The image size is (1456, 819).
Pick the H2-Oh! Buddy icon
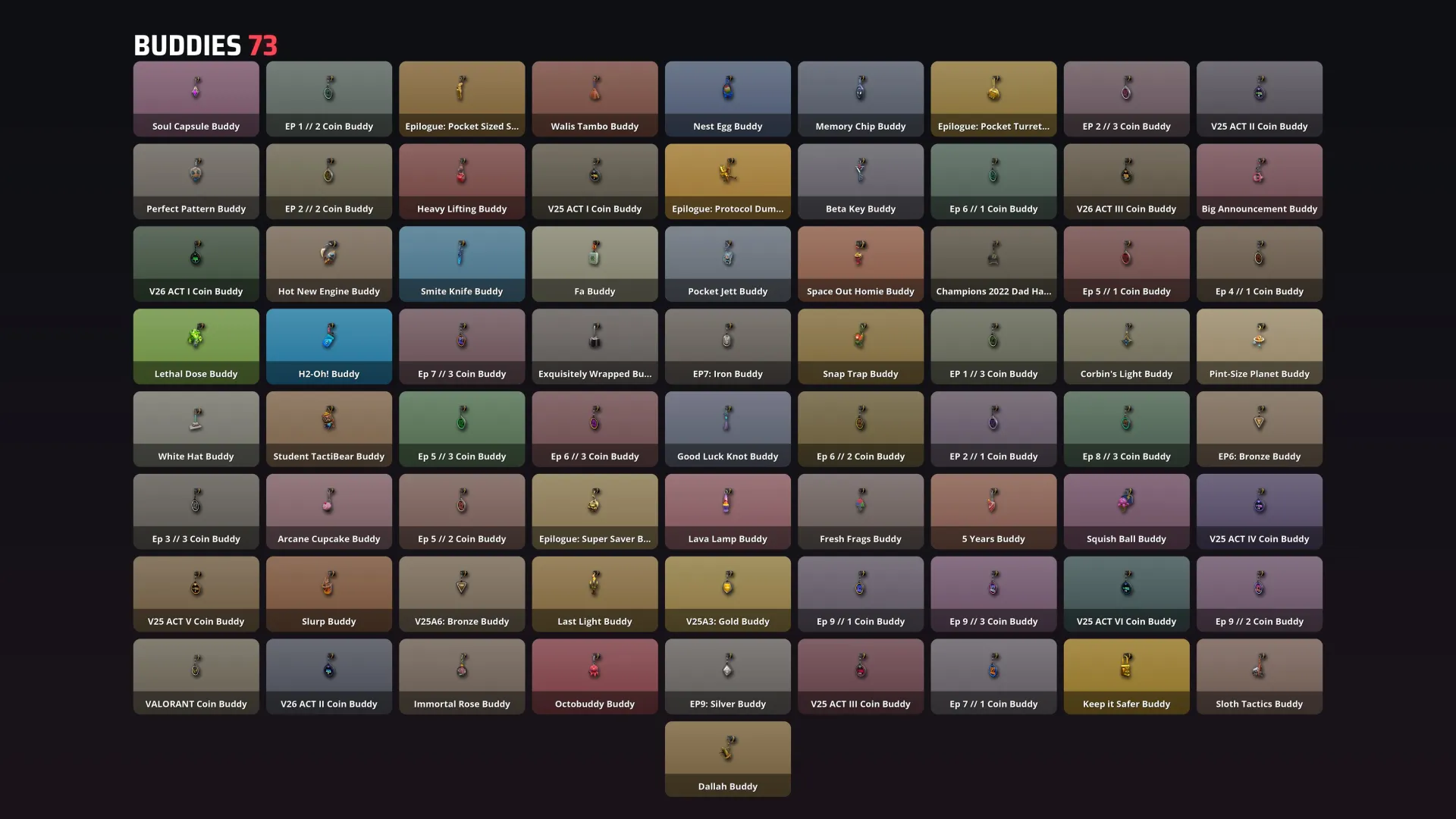(329, 336)
